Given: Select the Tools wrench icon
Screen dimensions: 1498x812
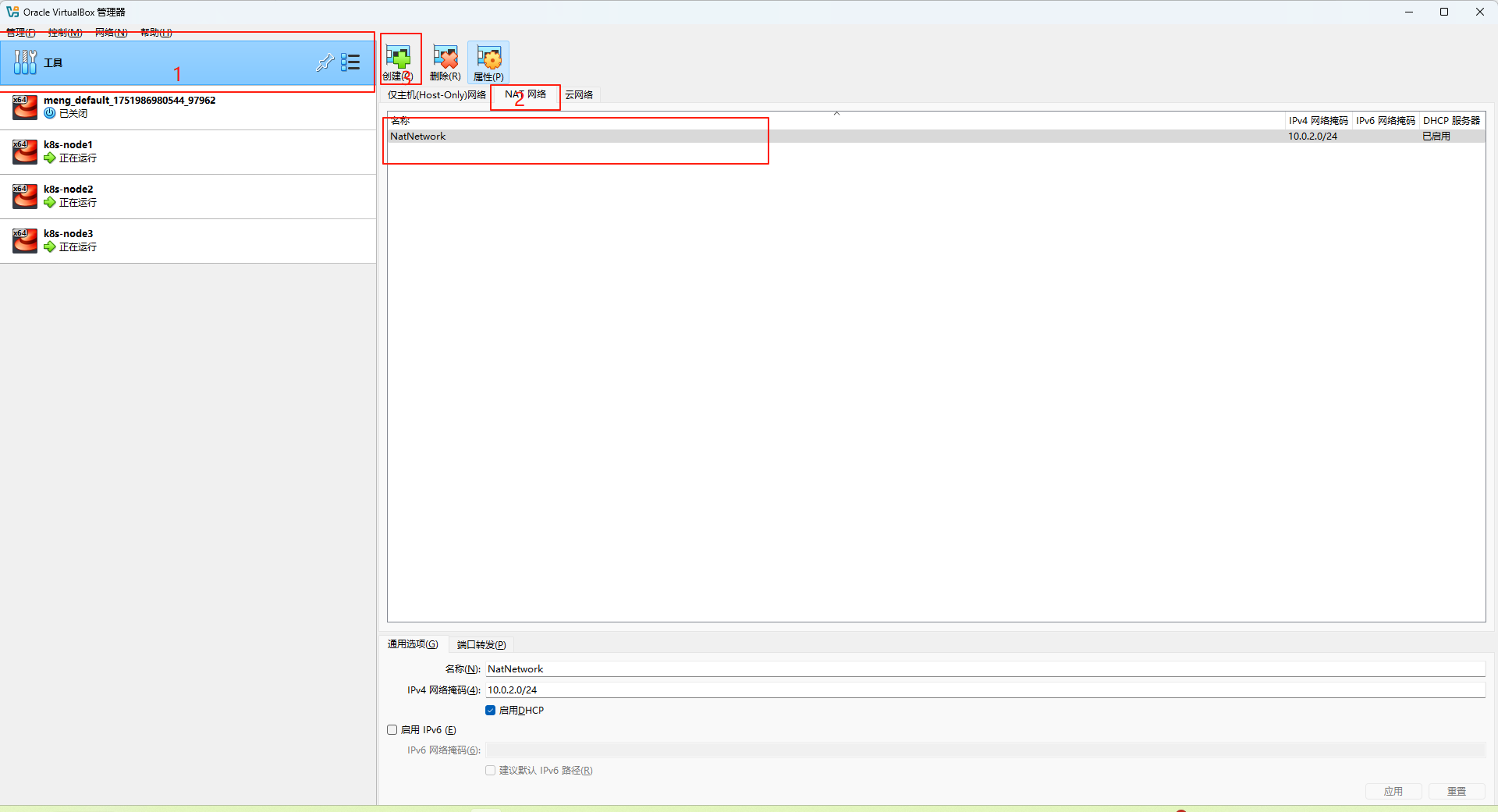Looking at the screenshot, I should click(25, 62).
